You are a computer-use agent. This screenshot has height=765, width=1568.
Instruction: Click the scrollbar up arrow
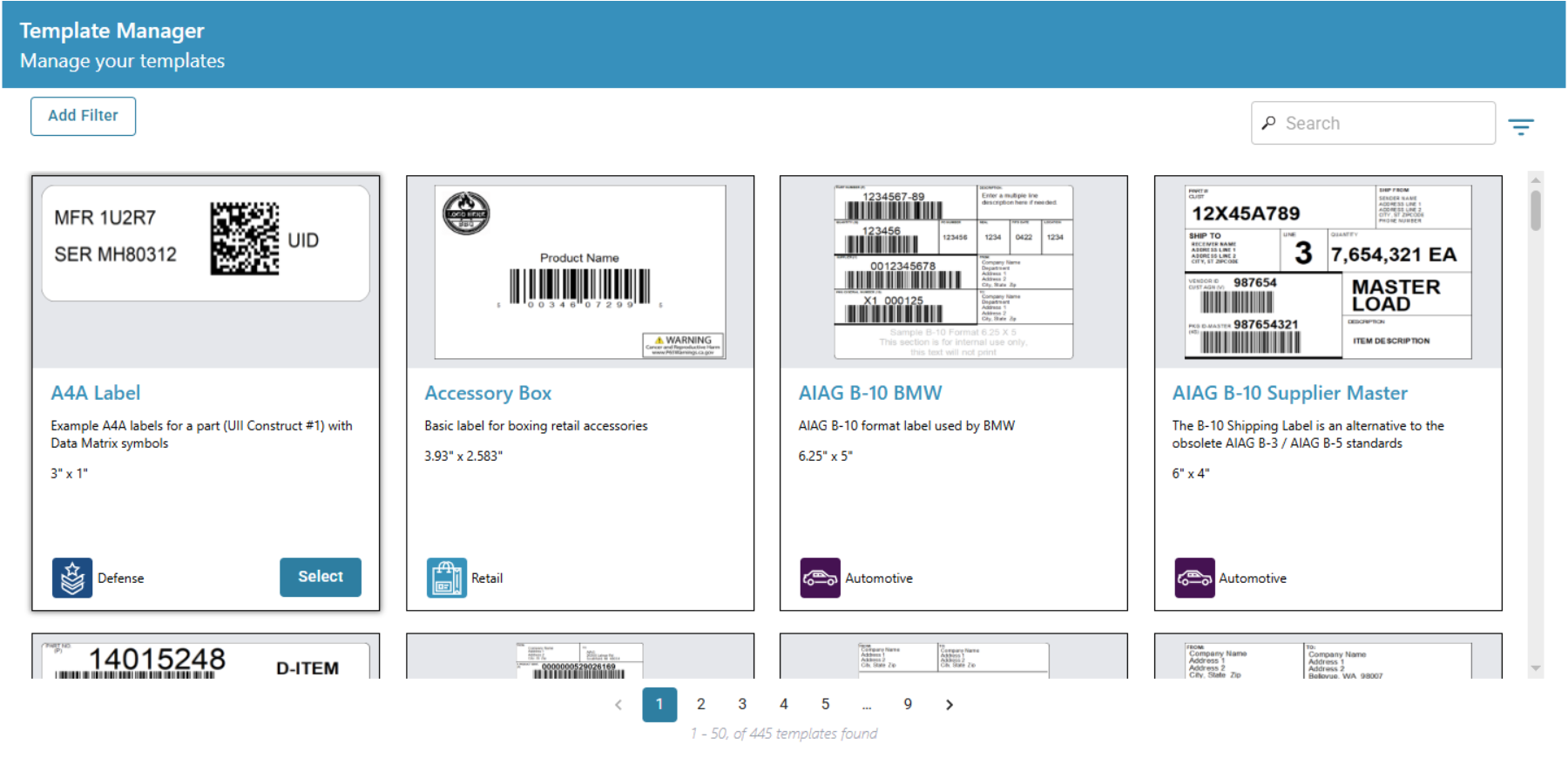click(x=1536, y=179)
